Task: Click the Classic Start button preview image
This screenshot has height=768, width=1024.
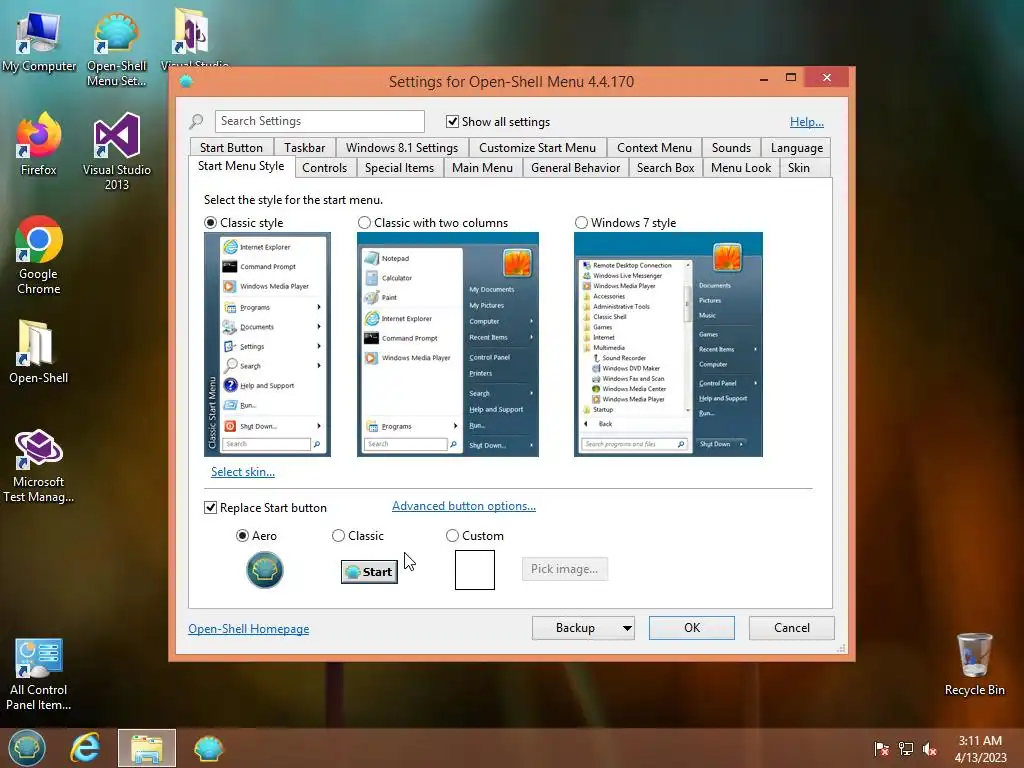Action: tap(369, 571)
